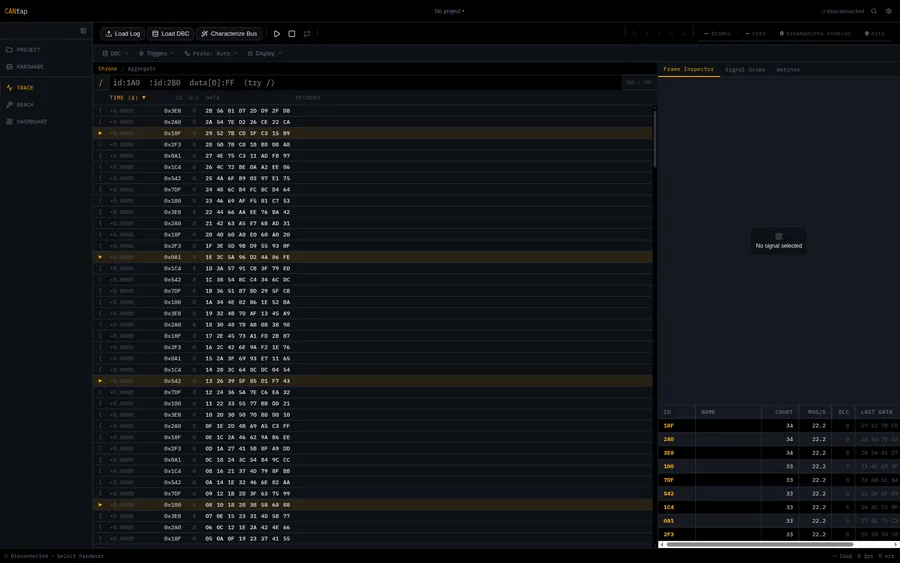The image size is (900, 563).
Task: Click the aggregate table horizontal scrollbar
Action: tap(759, 544)
